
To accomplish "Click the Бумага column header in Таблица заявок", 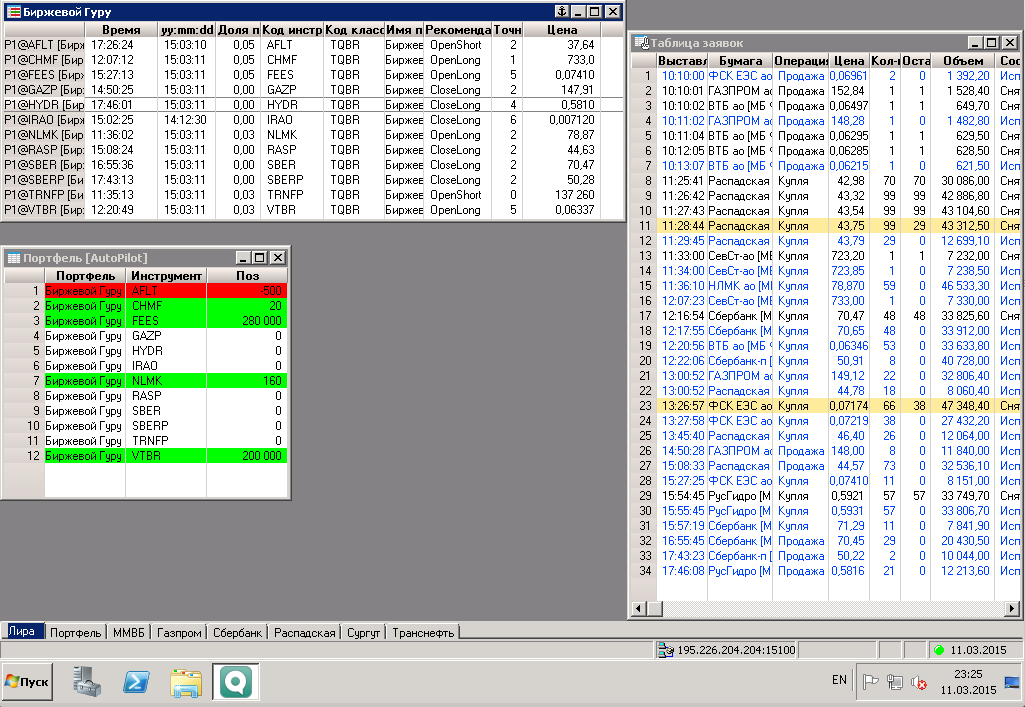I will tap(740, 61).
